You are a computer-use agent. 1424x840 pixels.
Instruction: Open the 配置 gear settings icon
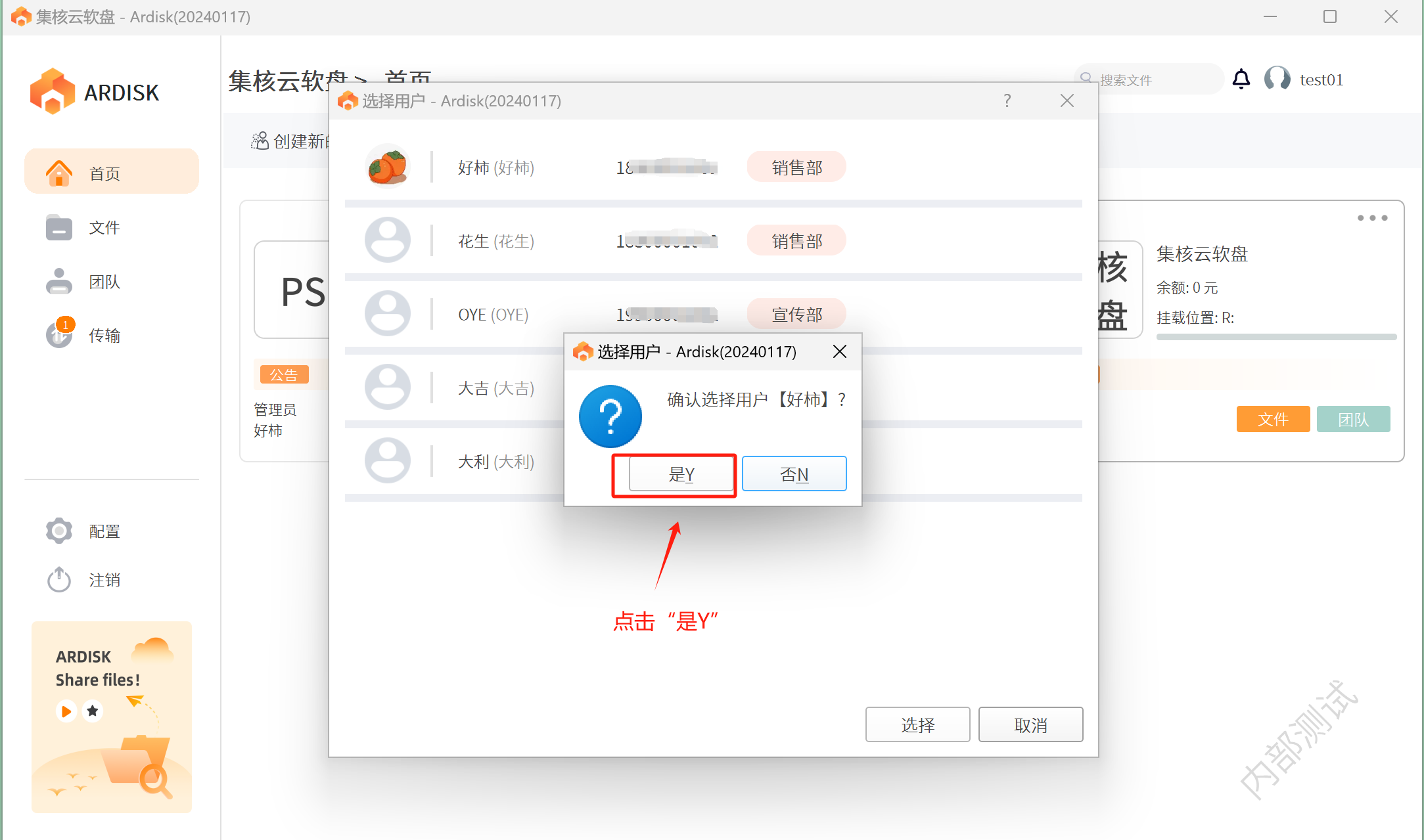[59, 531]
